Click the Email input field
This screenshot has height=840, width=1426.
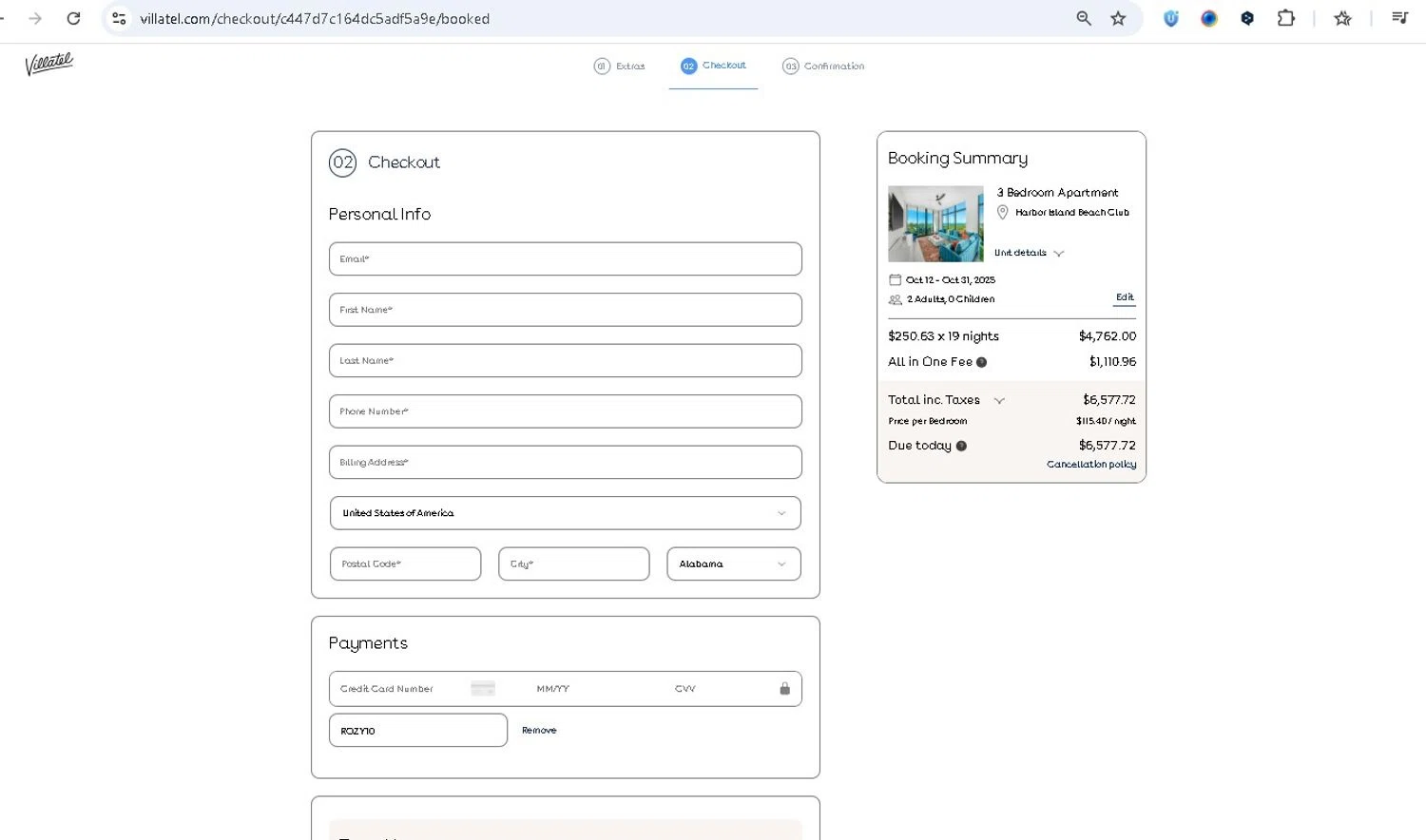pos(566,259)
